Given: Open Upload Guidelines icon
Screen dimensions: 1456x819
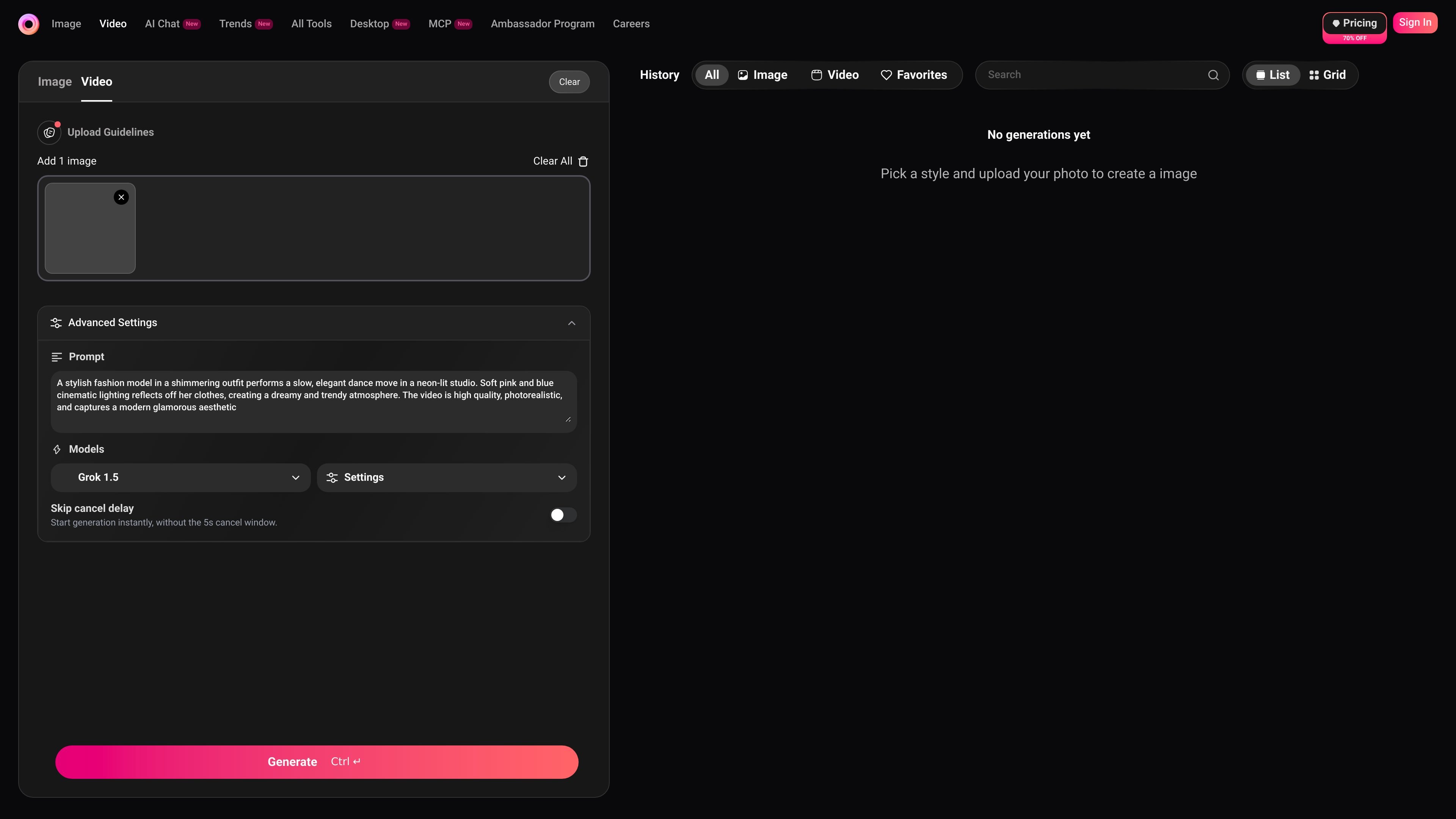Looking at the screenshot, I should pyautogui.click(x=49, y=132).
